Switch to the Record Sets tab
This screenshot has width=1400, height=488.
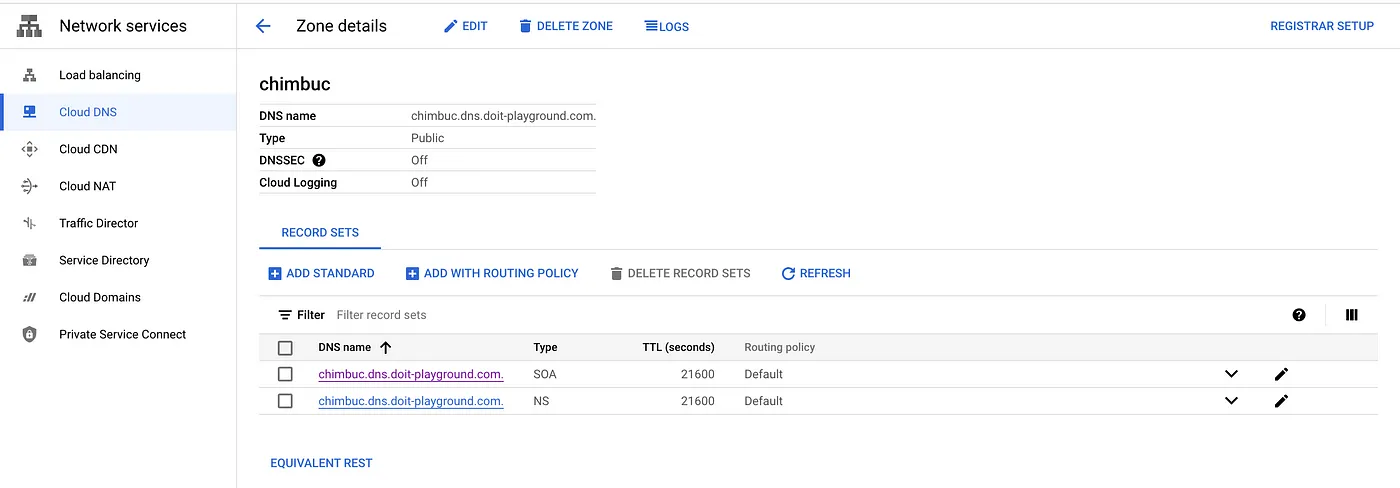[x=320, y=232]
